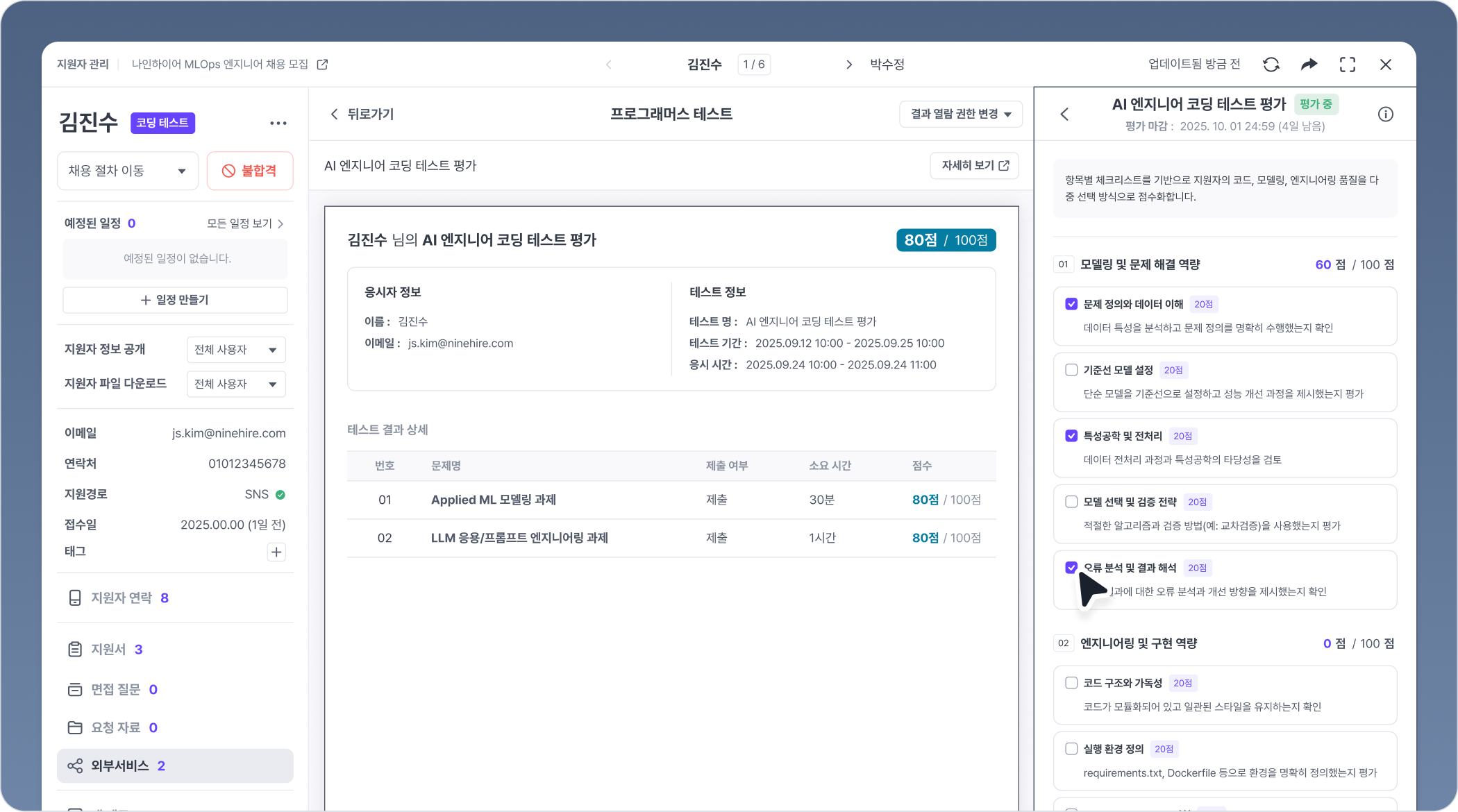Open the 지원자 정보 공개 dropdown
Viewport: 1458px width, 812px height.
coord(236,350)
